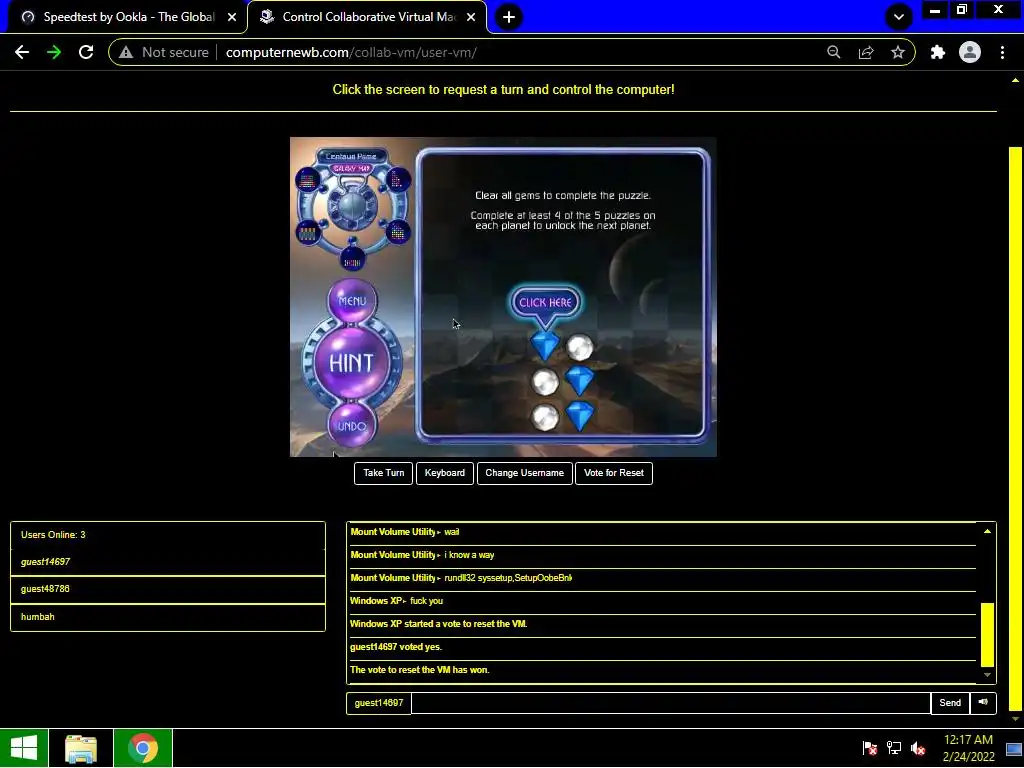Click Vote for Reset
Viewport: 1024px width, 768px height.
[x=613, y=473]
